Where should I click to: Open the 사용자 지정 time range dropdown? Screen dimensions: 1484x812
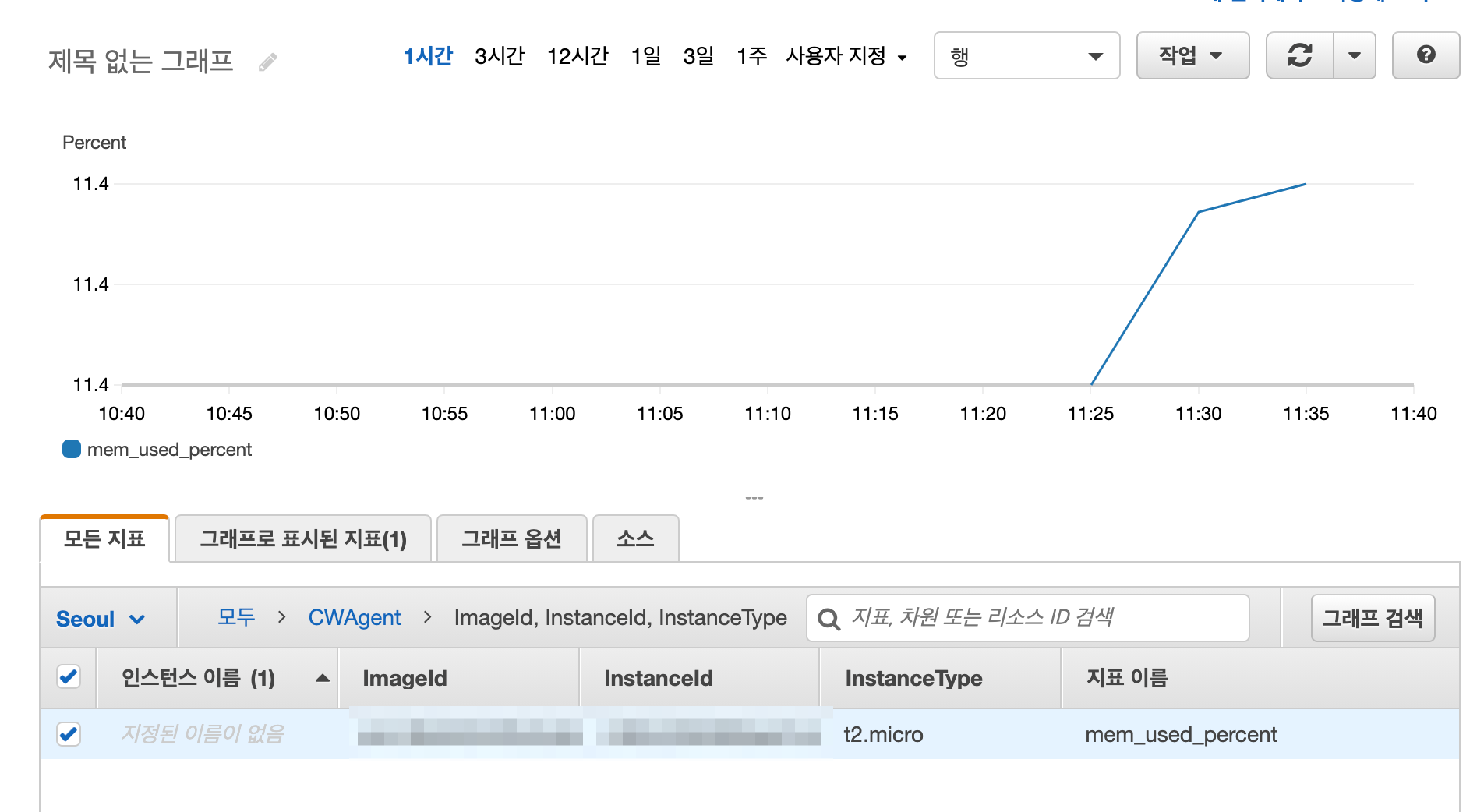[846, 56]
